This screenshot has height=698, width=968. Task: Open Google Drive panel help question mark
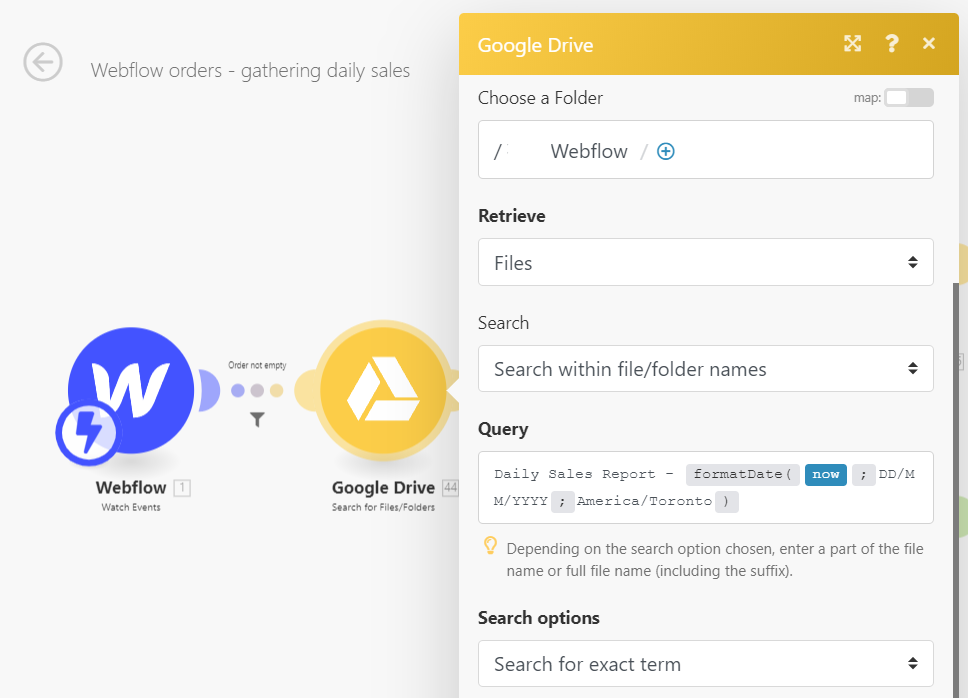891,43
